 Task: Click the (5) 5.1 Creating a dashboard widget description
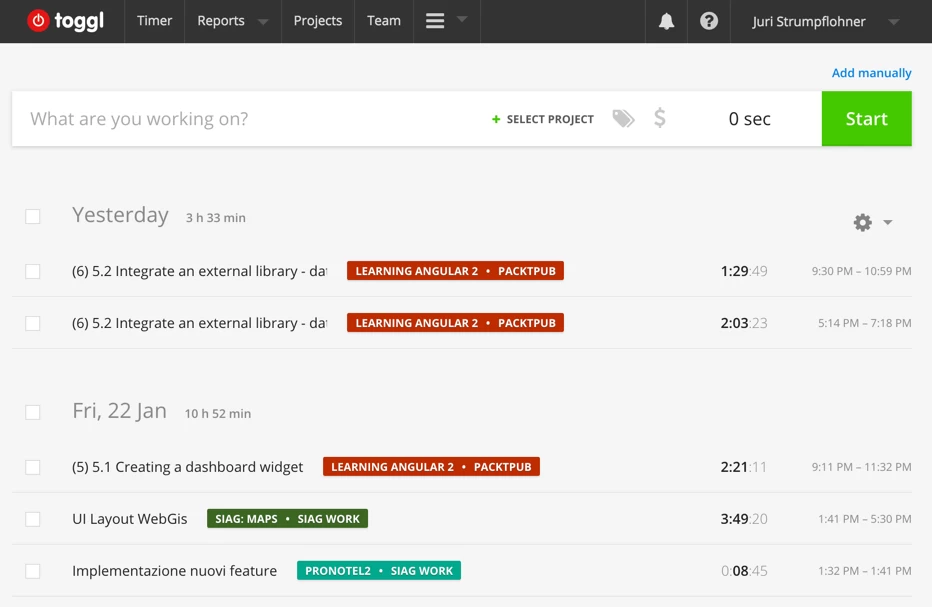pos(187,467)
